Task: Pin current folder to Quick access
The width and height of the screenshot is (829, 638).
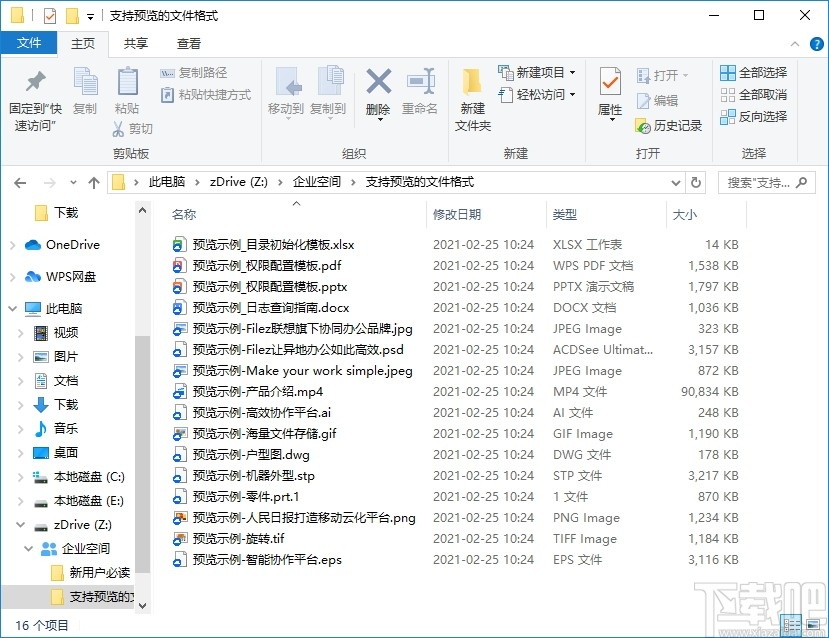Action: click(35, 95)
